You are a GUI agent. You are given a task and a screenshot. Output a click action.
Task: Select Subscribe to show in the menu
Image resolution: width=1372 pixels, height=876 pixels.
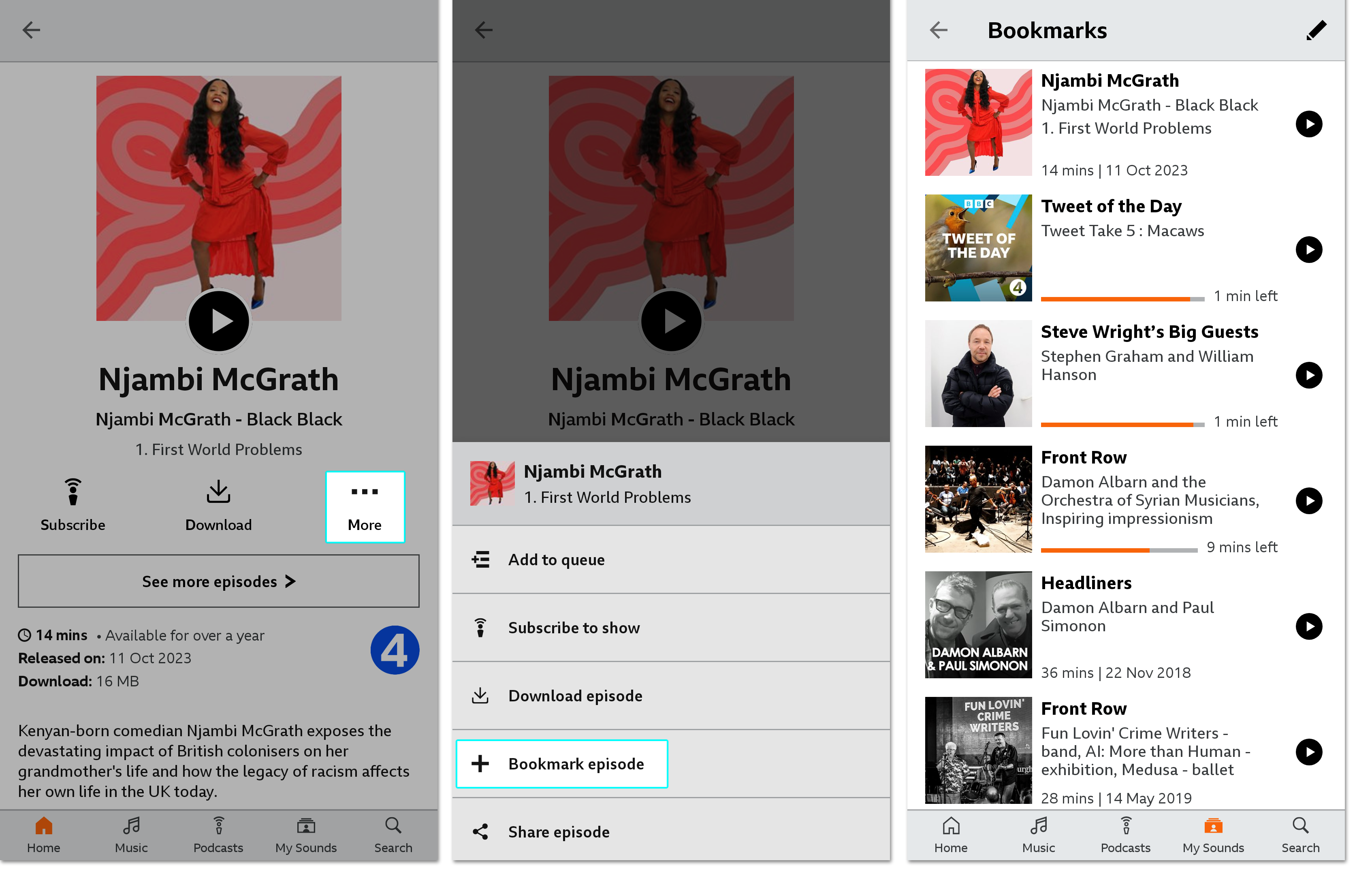(574, 628)
